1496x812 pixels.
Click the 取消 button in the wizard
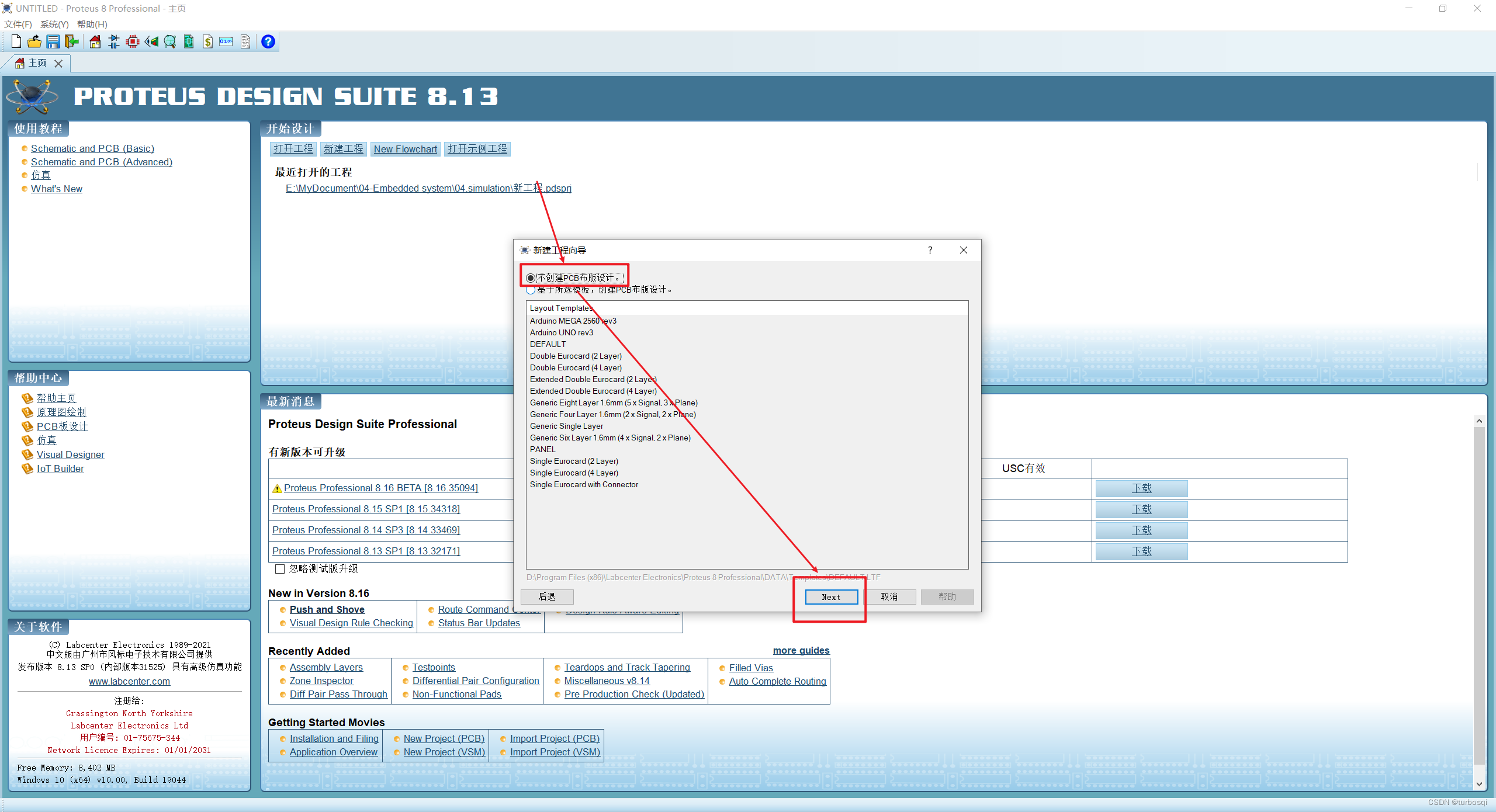click(x=889, y=596)
